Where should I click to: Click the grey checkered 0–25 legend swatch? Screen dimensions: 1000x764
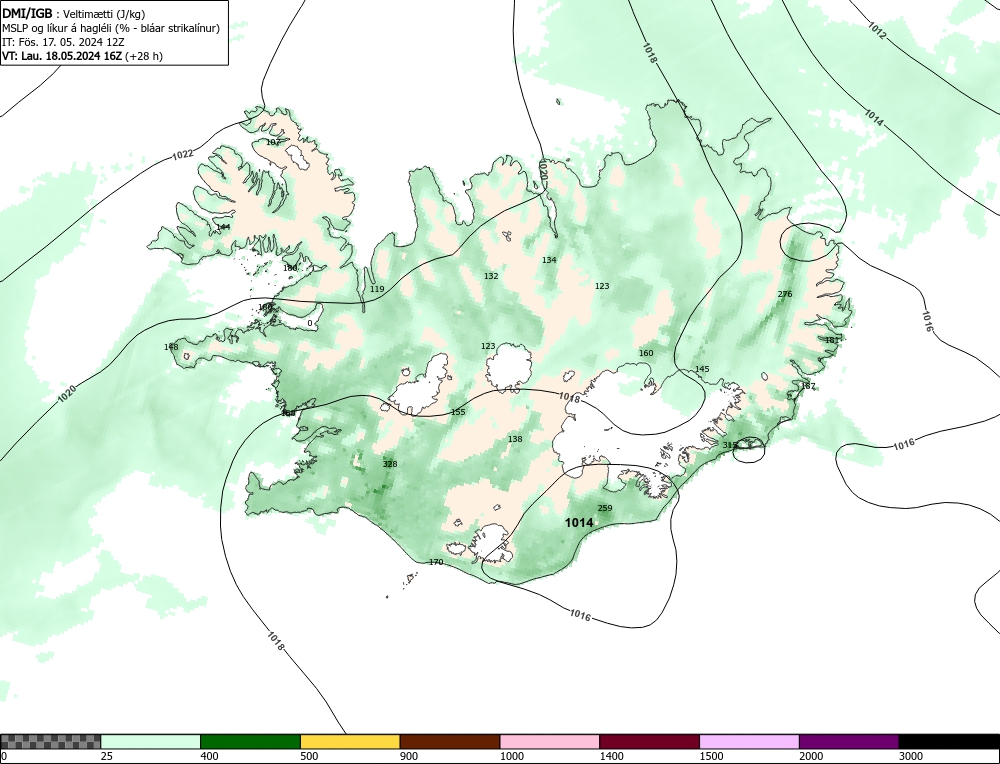coord(50,741)
